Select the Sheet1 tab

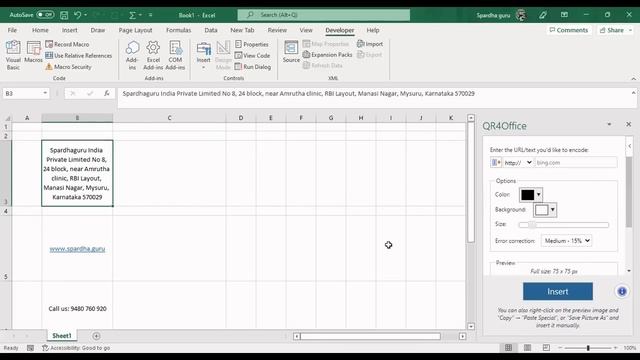(62, 336)
